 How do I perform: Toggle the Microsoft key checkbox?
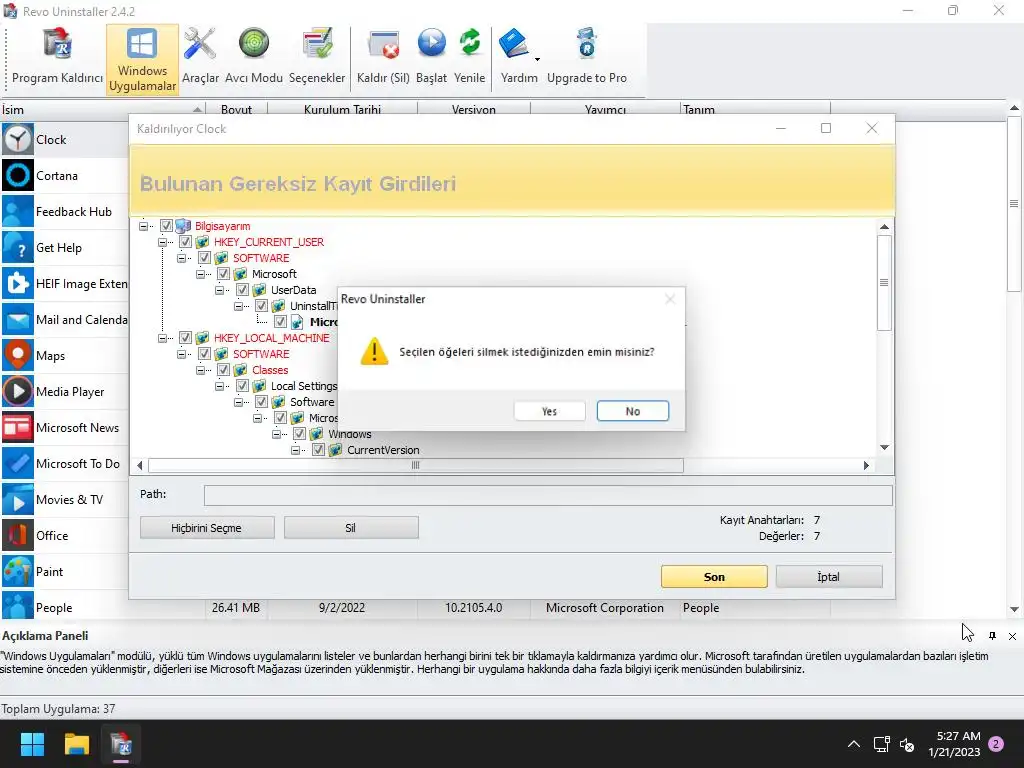[223, 274]
